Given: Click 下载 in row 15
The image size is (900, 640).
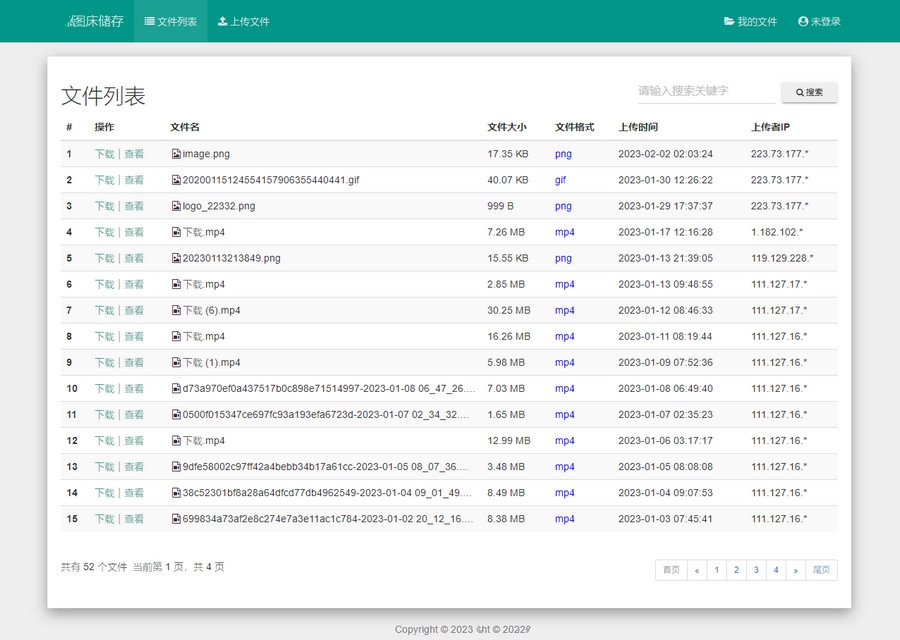Looking at the screenshot, I should click(104, 519).
